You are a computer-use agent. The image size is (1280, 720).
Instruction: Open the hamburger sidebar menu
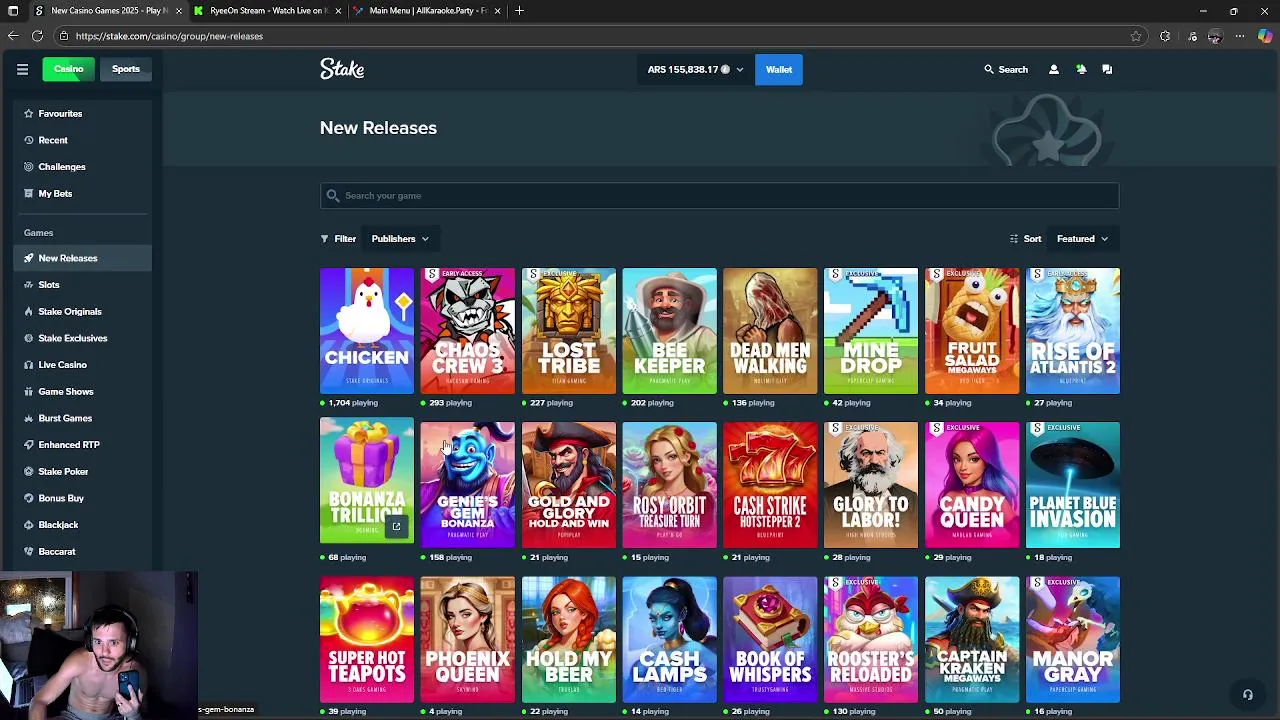pyautogui.click(x=22, y=69)
